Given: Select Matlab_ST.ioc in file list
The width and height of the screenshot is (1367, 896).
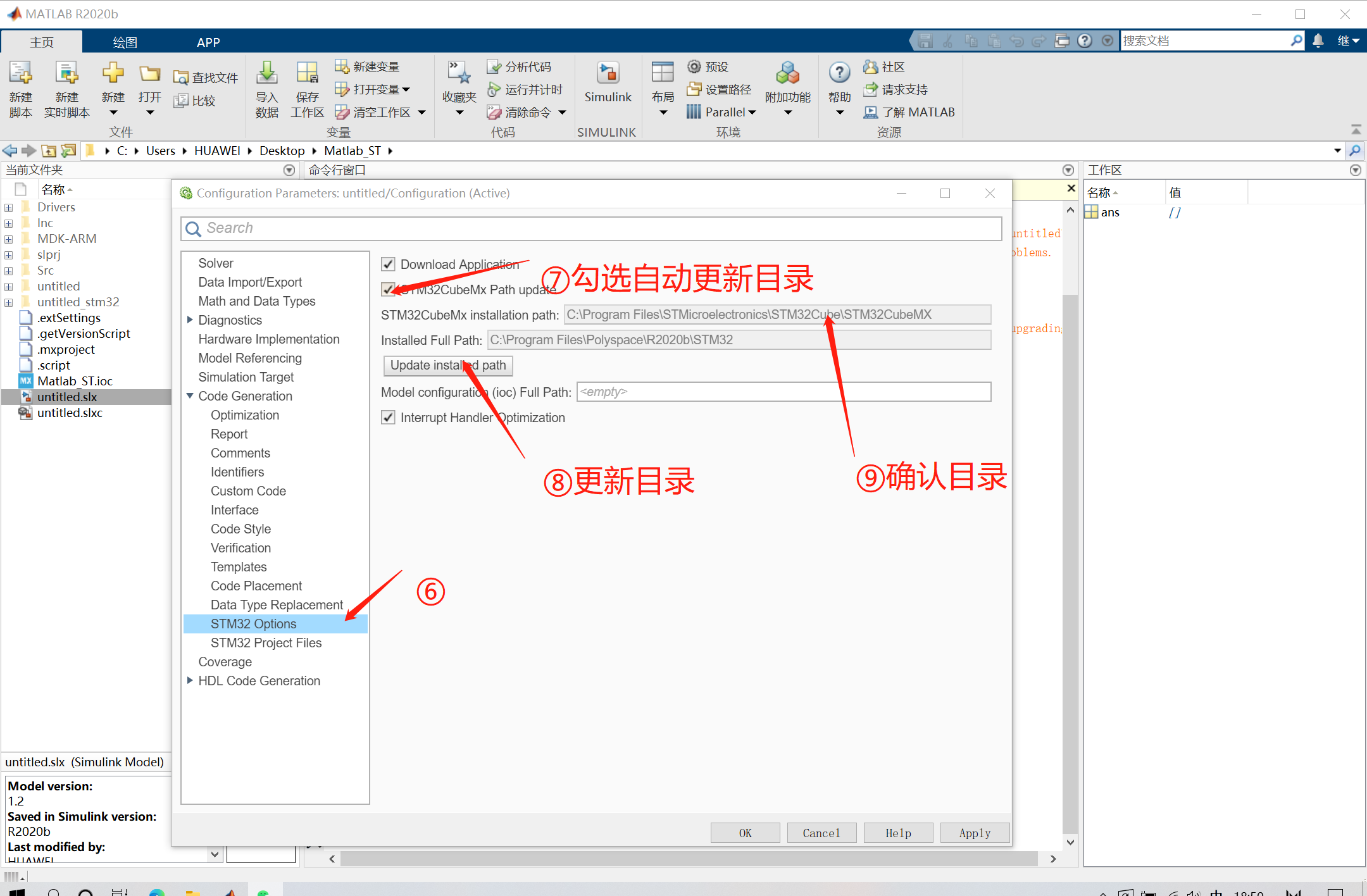Looking at the screenshot, I should pyautogui.click(x=75, y=381).
